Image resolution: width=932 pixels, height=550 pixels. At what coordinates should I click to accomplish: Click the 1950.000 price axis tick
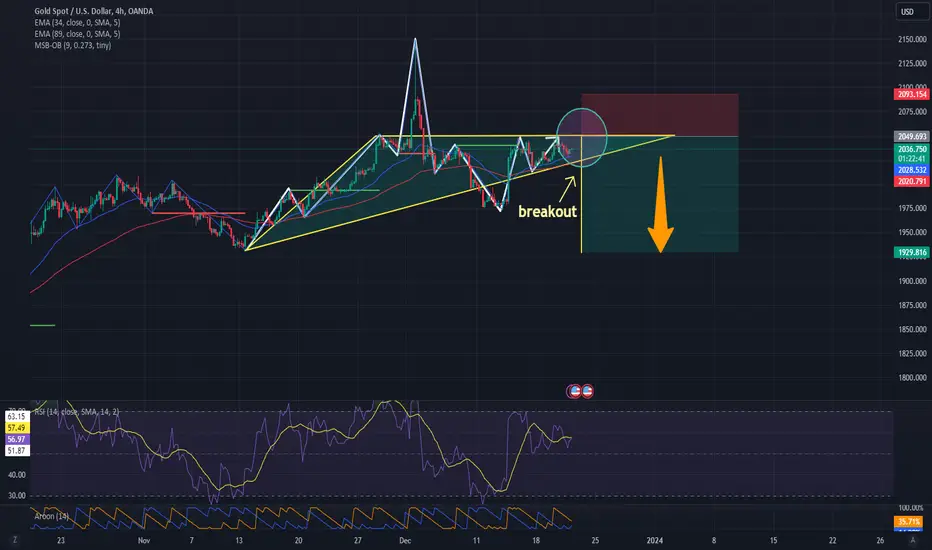pos(912,232)
